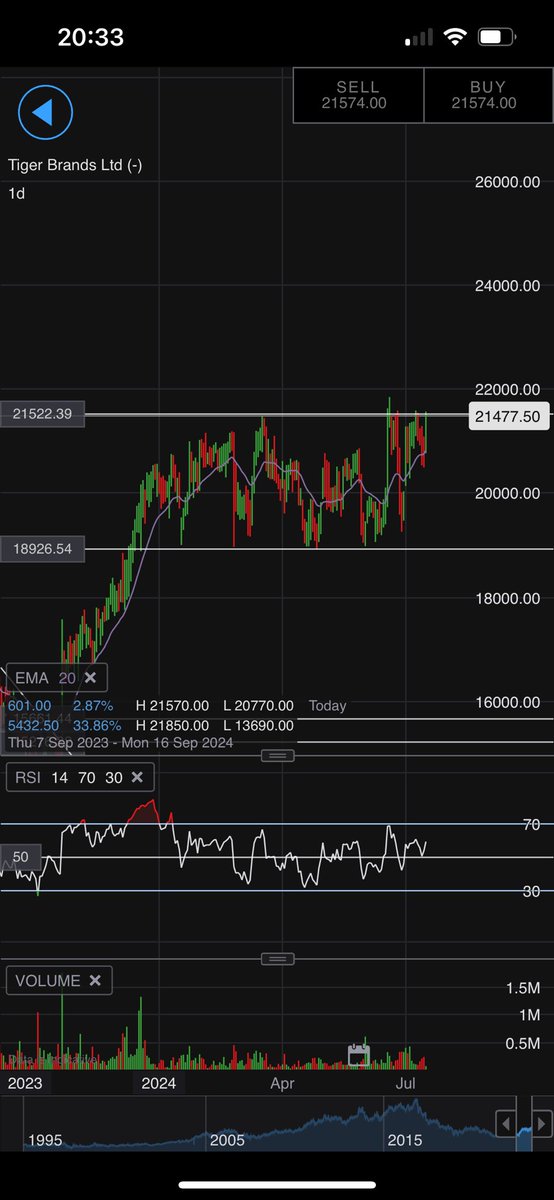This screenshot has width=554, height=1200.
Task: Tap the Apr date axis label
Action: [x=283, y=1083]
